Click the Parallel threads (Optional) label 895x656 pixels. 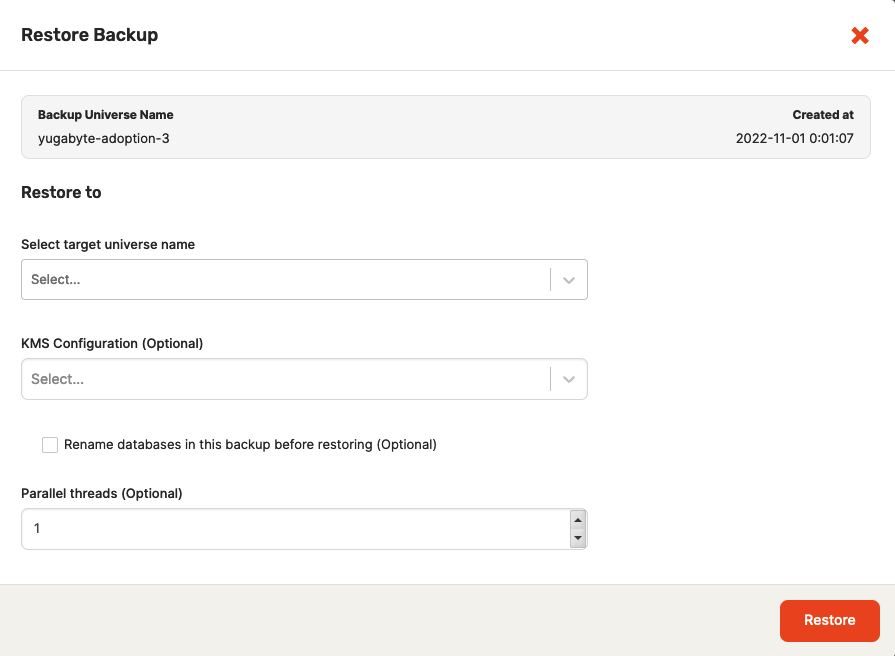[102, 493]
